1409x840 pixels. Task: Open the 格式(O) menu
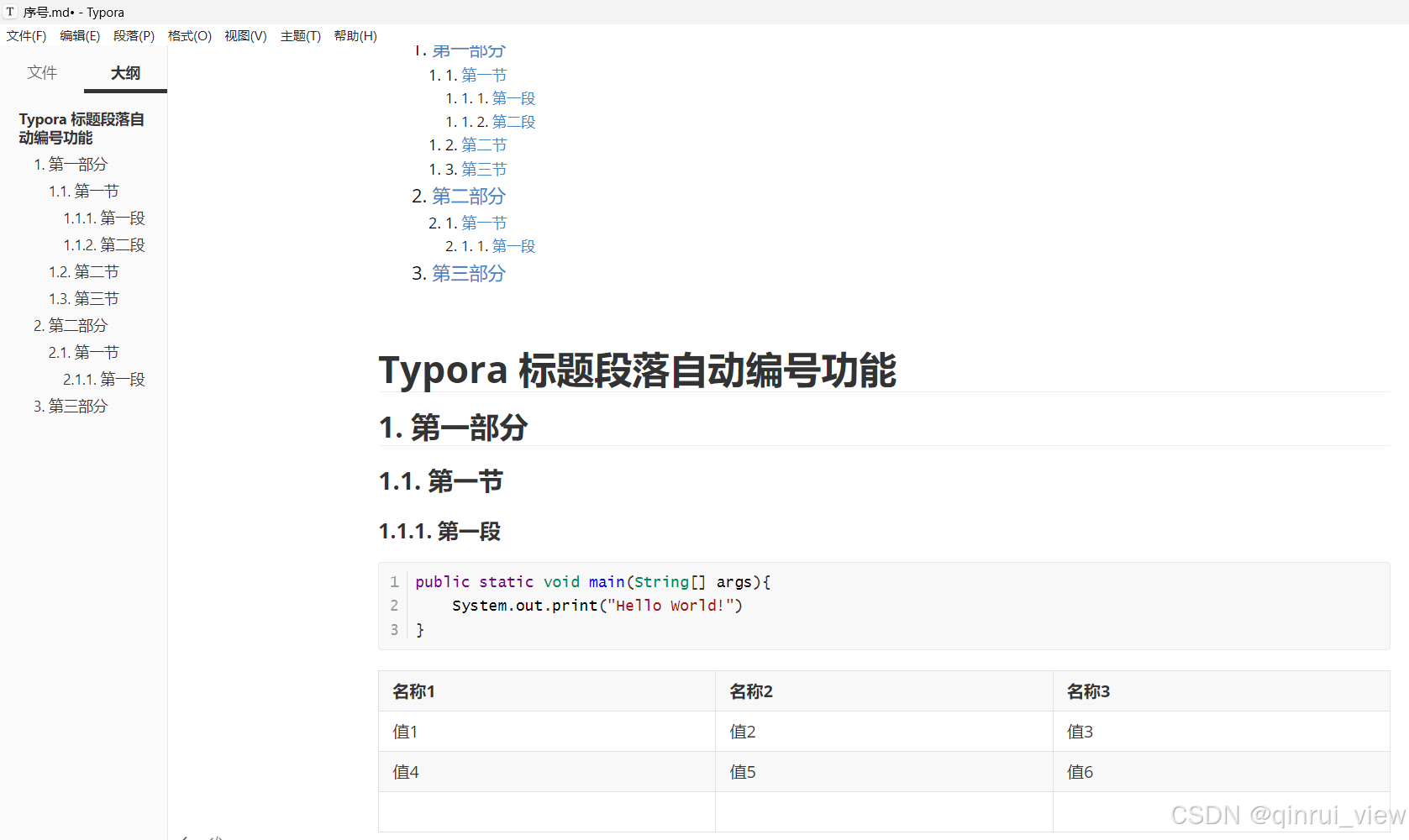[x=190, y=36]
